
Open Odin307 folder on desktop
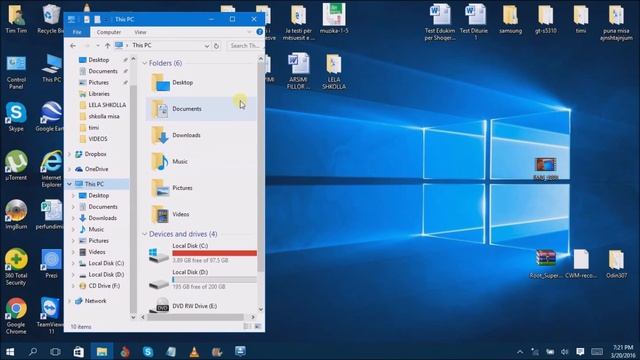(616, 264)
